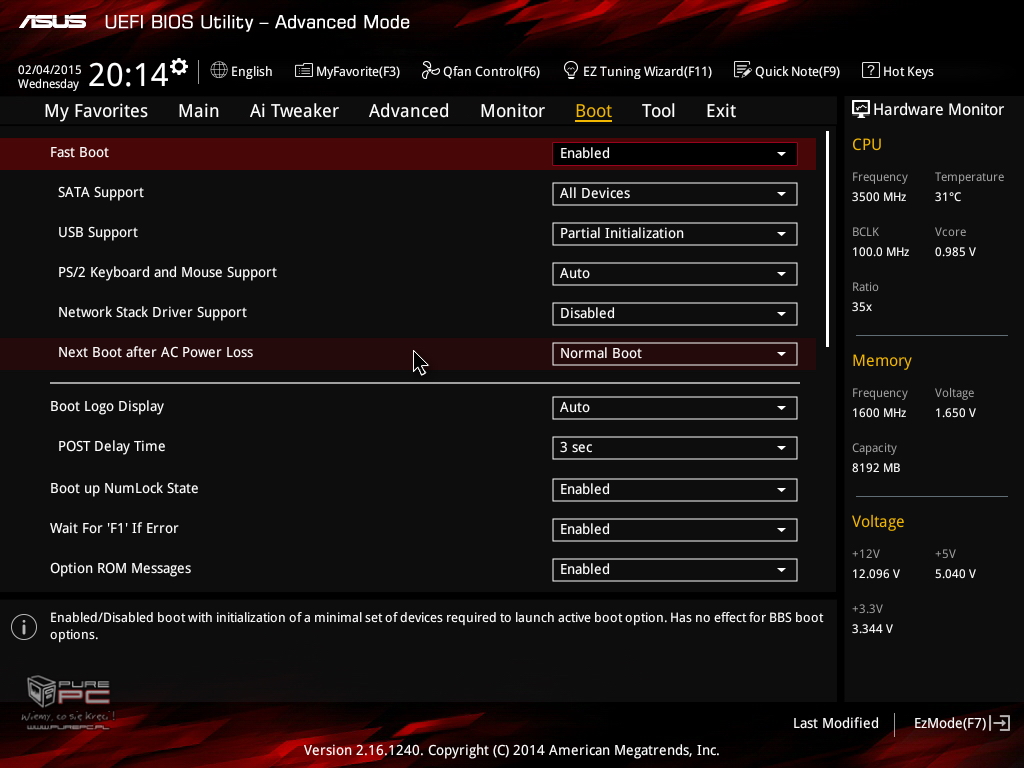Viewport: 1024px width, 768px height.
Task: Select the USB Support label
Action: tap(98, 232)
